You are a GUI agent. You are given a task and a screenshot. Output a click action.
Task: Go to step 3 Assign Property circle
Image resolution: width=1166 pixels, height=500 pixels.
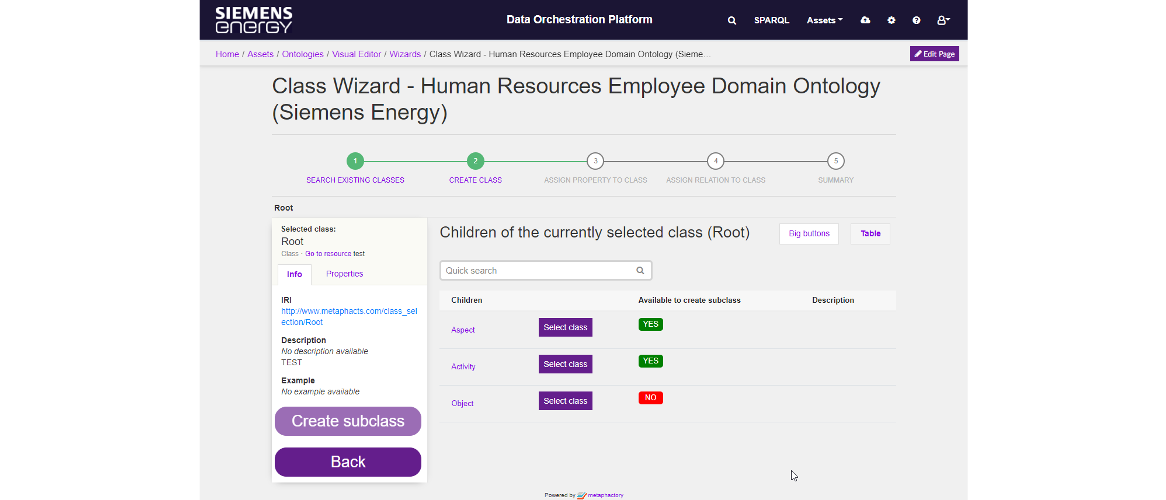pos(595,161)
